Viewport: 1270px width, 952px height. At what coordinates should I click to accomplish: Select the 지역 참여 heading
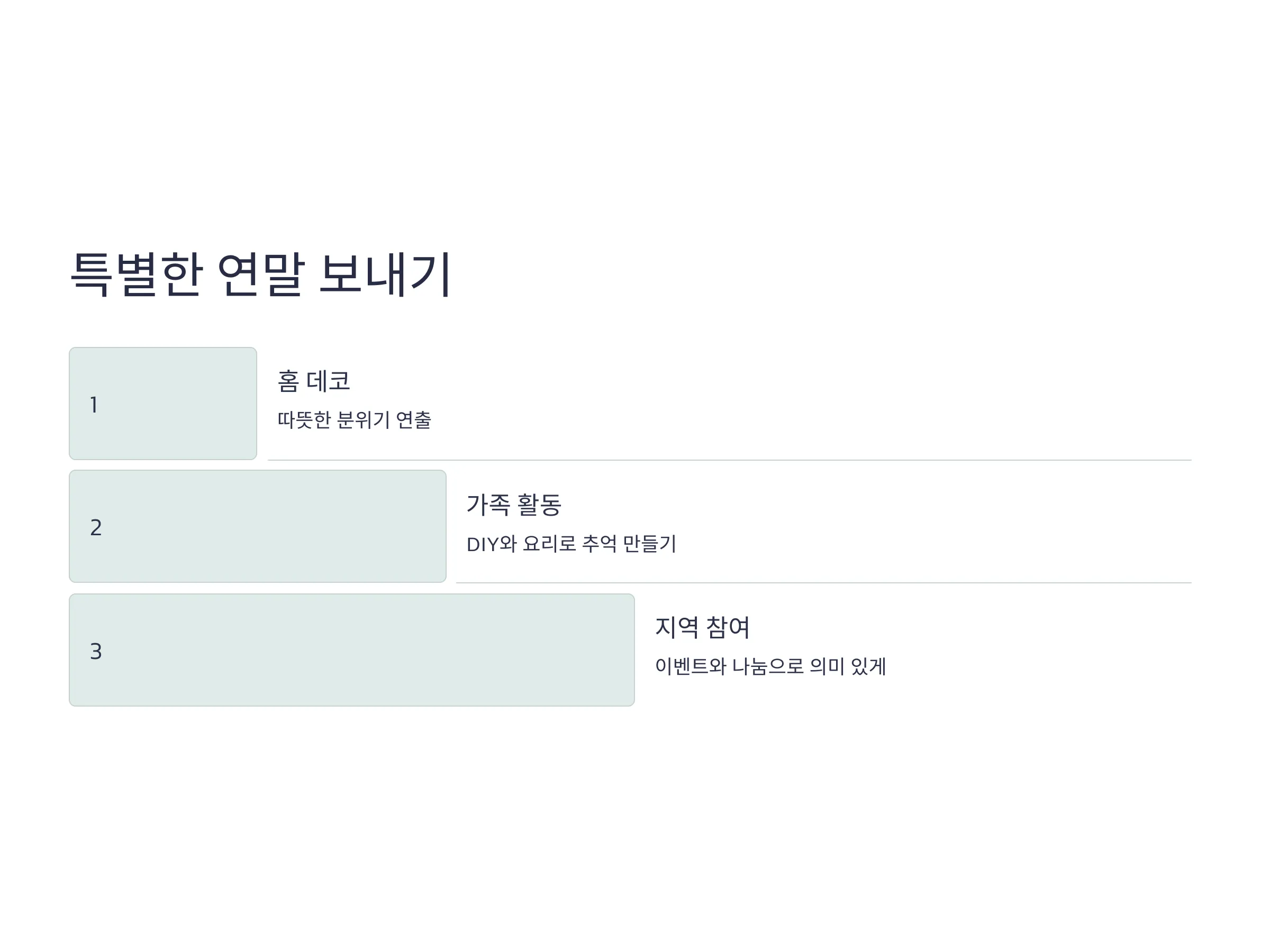703,627
